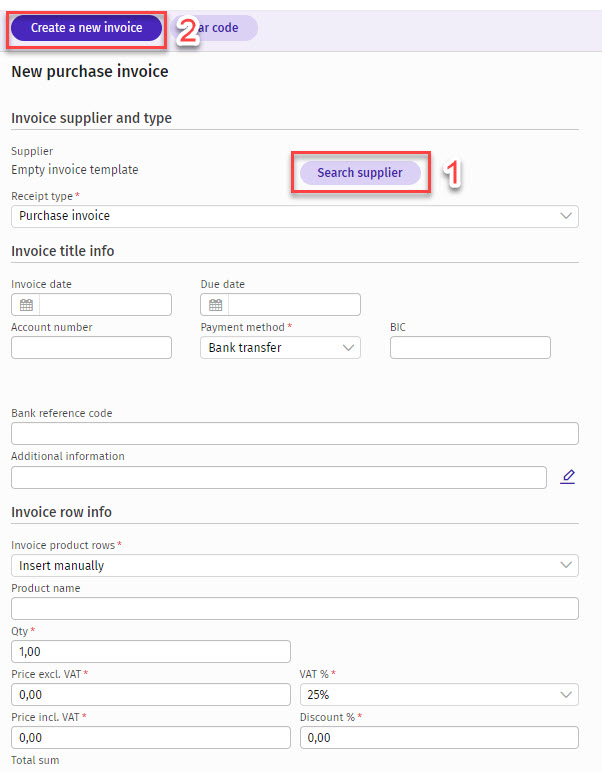Screen dimensions: 602x772
Task: Click the Search supplier button
Action: pyautogui.click(x=360, y=173)
